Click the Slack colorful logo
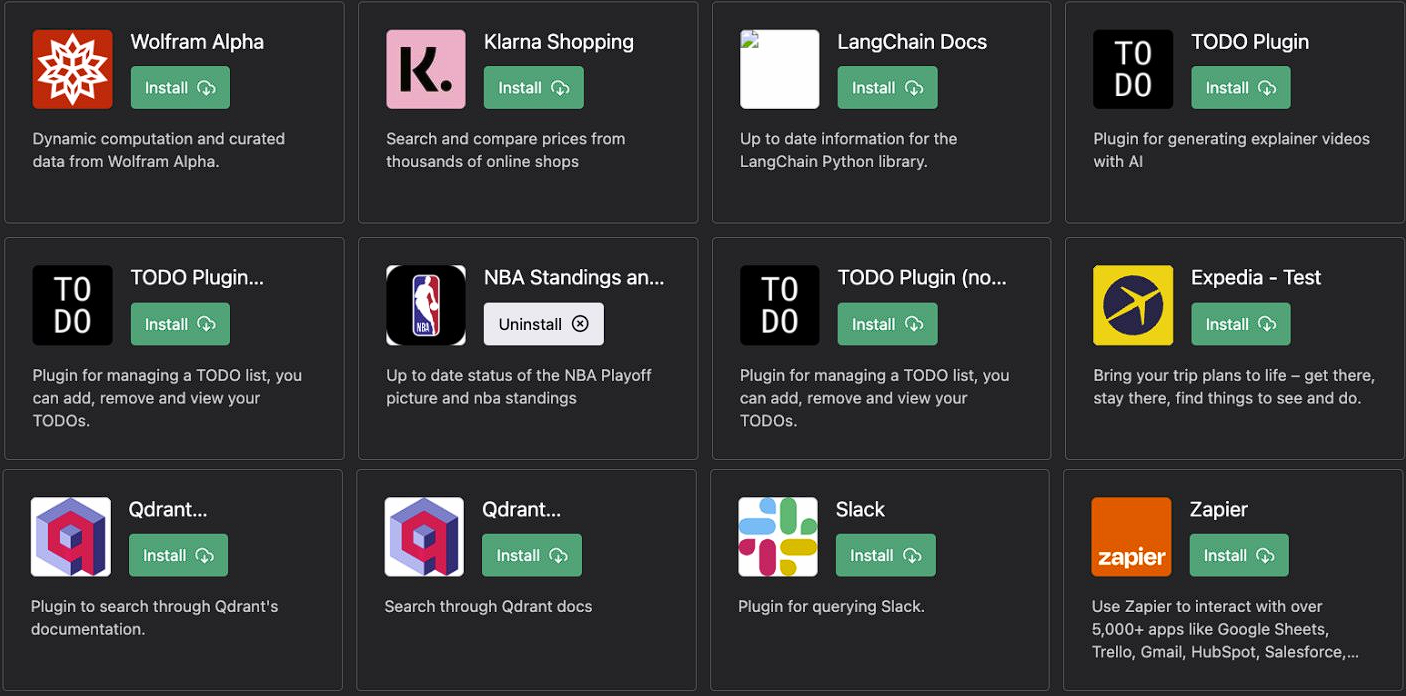Image resolution: width=1406 pixels, height=696 pixels. [x=778, y=537]
